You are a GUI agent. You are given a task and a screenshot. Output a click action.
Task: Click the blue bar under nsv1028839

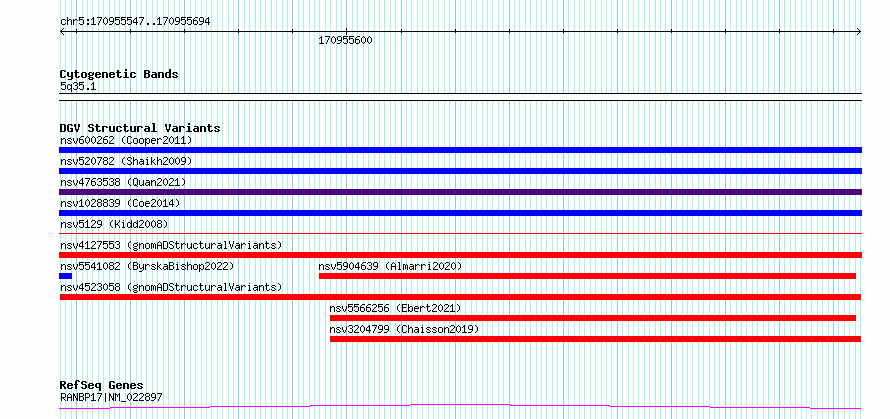click(x=460, y=213)
